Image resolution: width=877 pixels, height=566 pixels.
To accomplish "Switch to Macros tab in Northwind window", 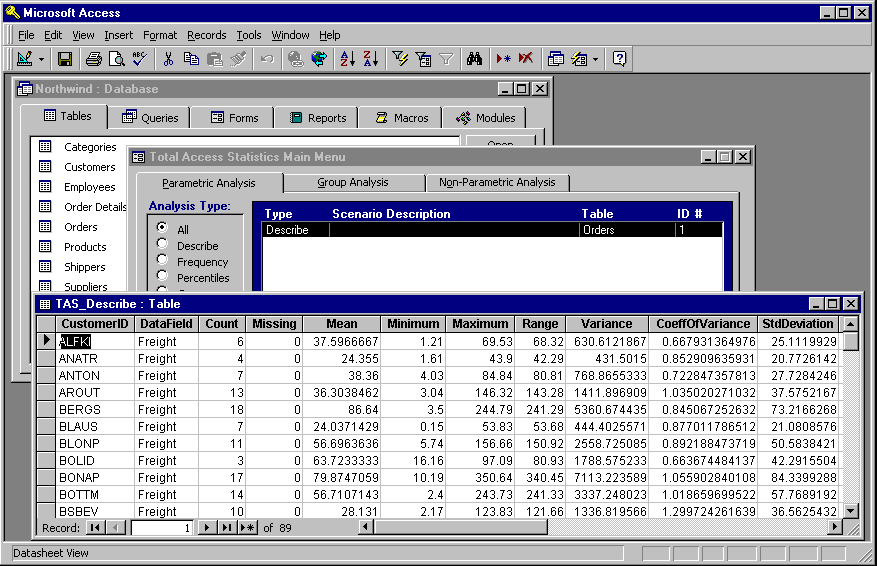I will coord(402,118).
